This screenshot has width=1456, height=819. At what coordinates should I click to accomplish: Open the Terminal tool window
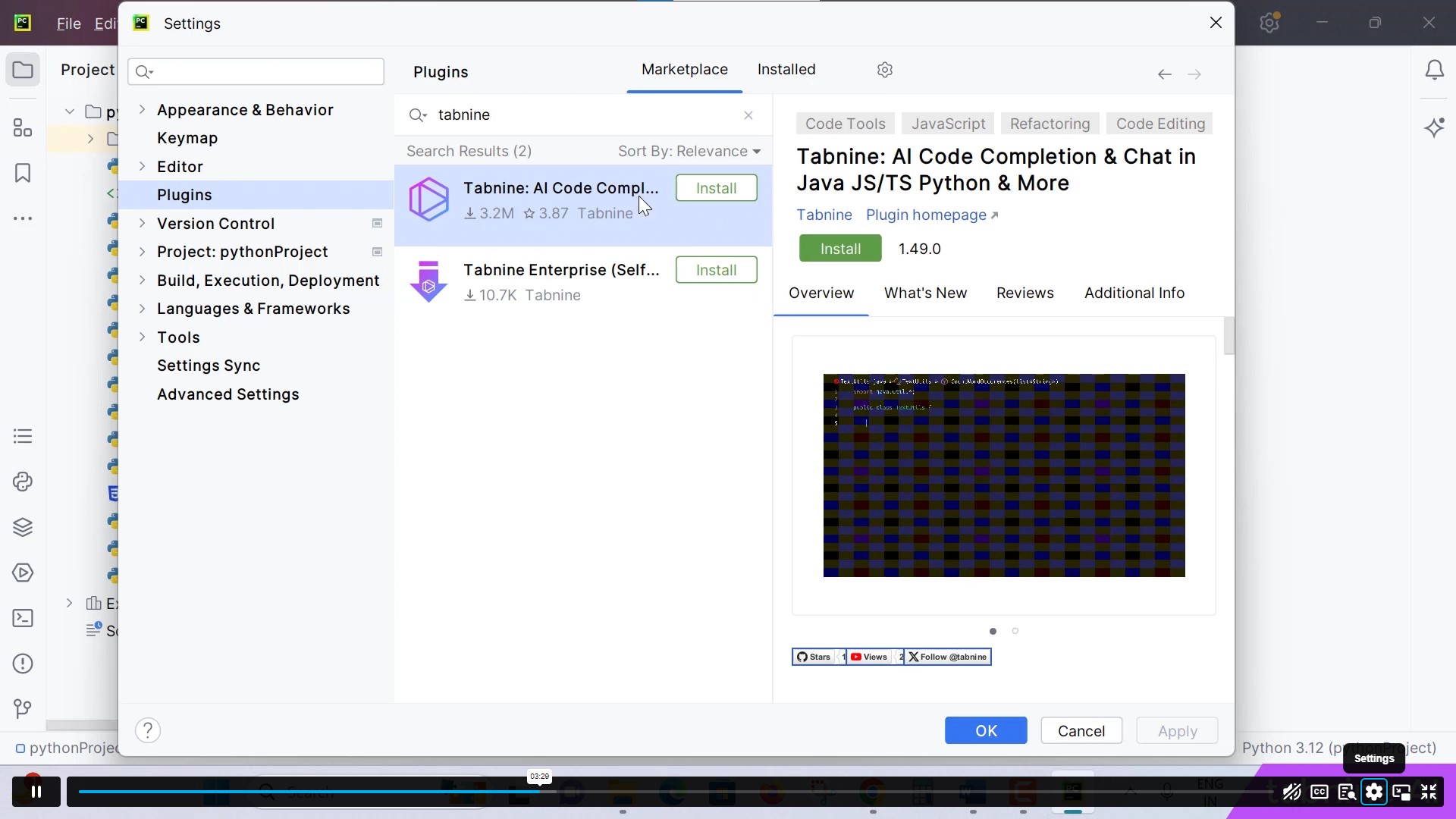click(x=23, y=618)
